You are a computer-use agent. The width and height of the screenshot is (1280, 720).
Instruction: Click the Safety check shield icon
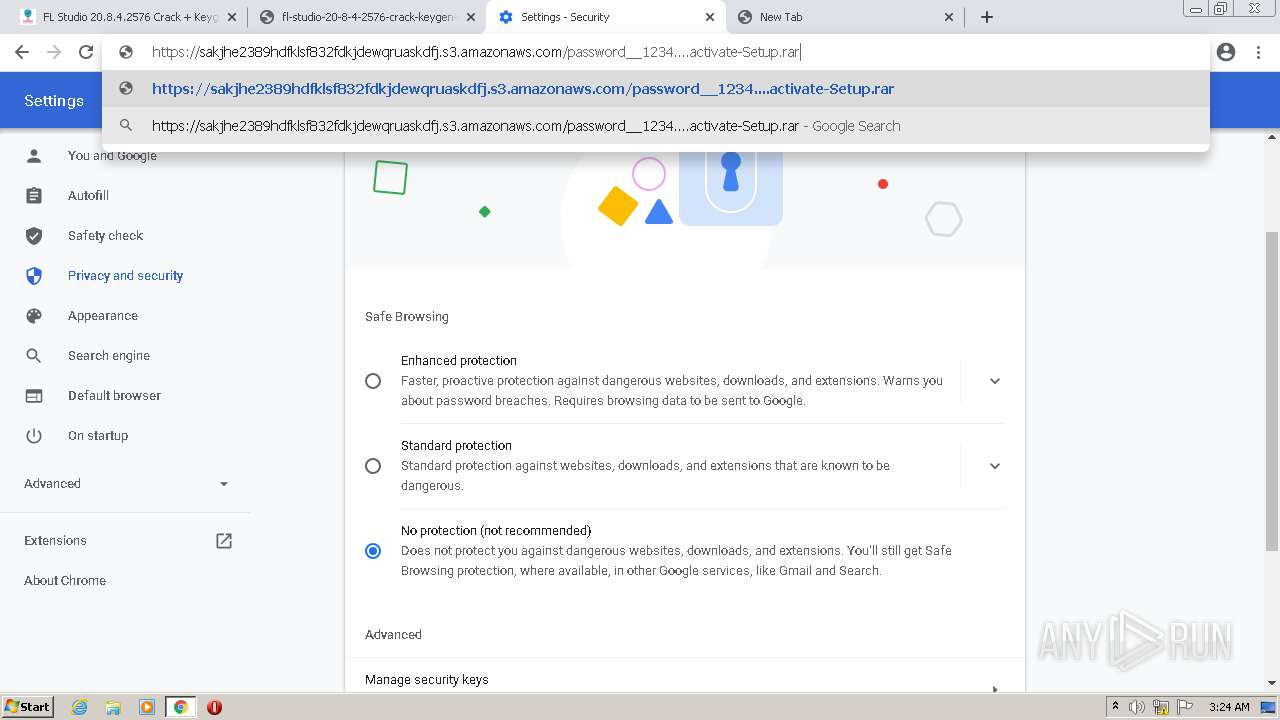coord(34,236)
